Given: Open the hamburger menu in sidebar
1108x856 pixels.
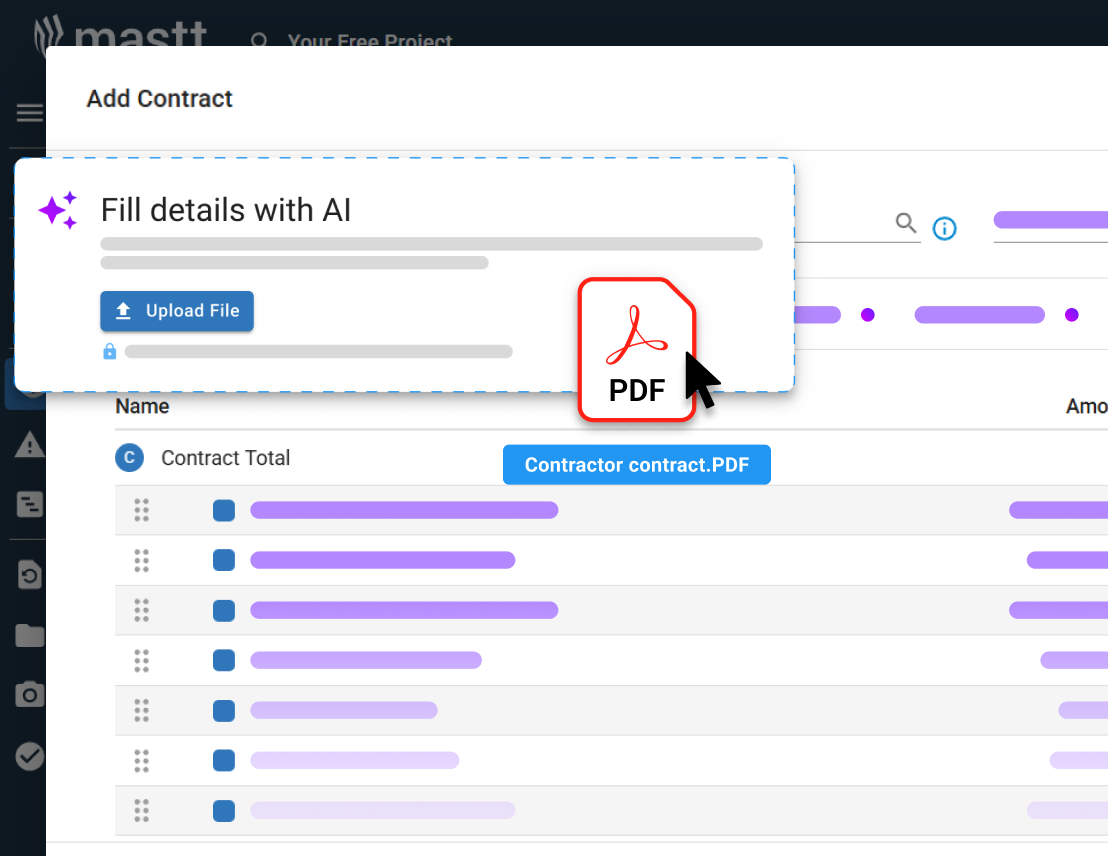Looking at the screenshot, I should tap(30, 112).
